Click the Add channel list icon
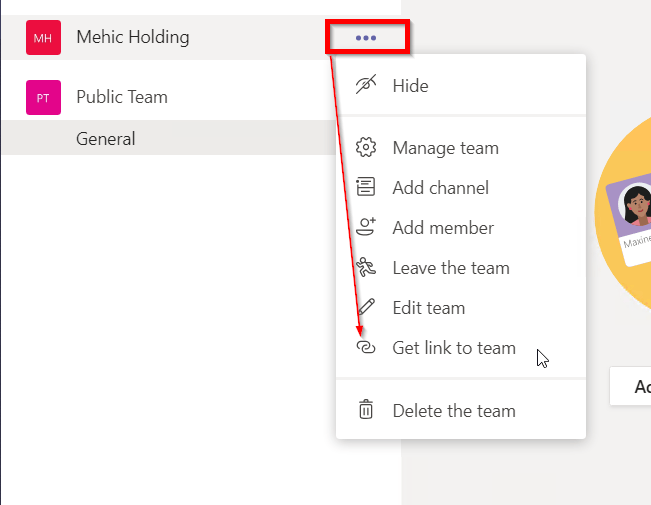 point(366,188)
